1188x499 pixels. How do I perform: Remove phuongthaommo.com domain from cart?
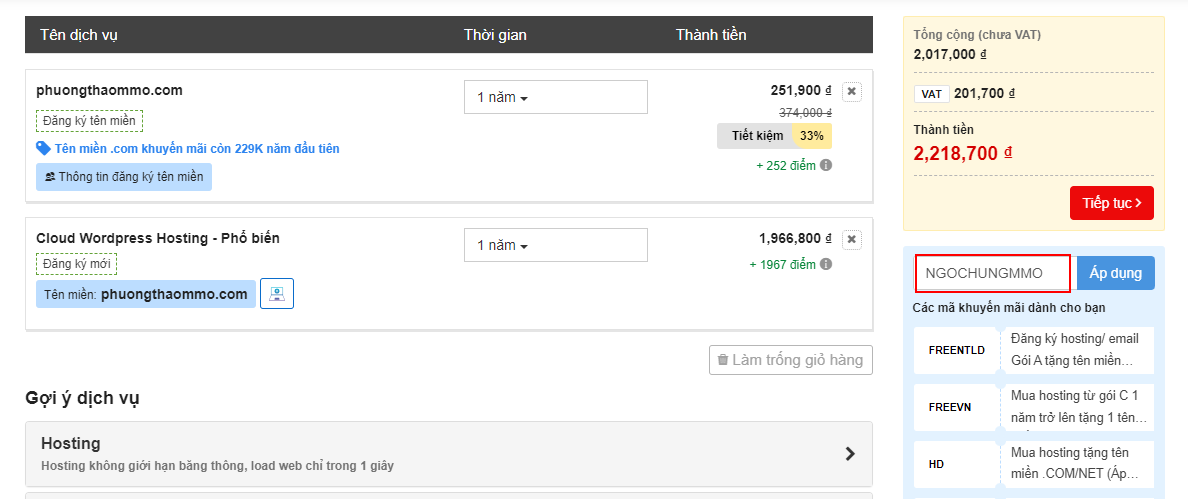pos(851,92)
